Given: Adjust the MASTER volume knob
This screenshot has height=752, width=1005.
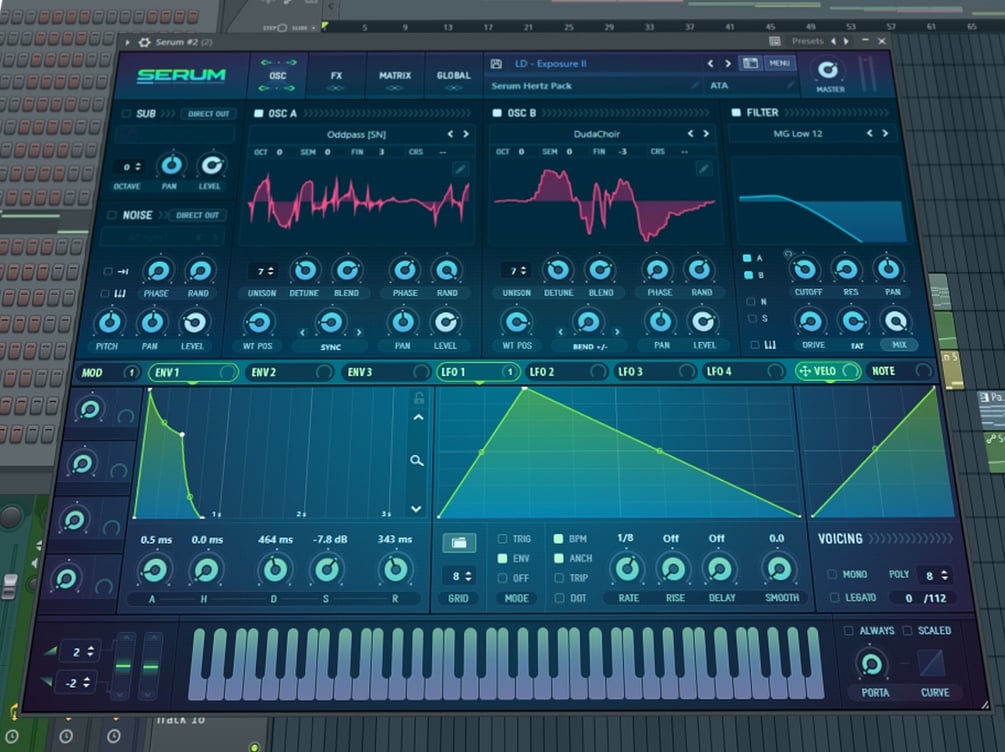Looking at the screenshot, I should [827, 69].
